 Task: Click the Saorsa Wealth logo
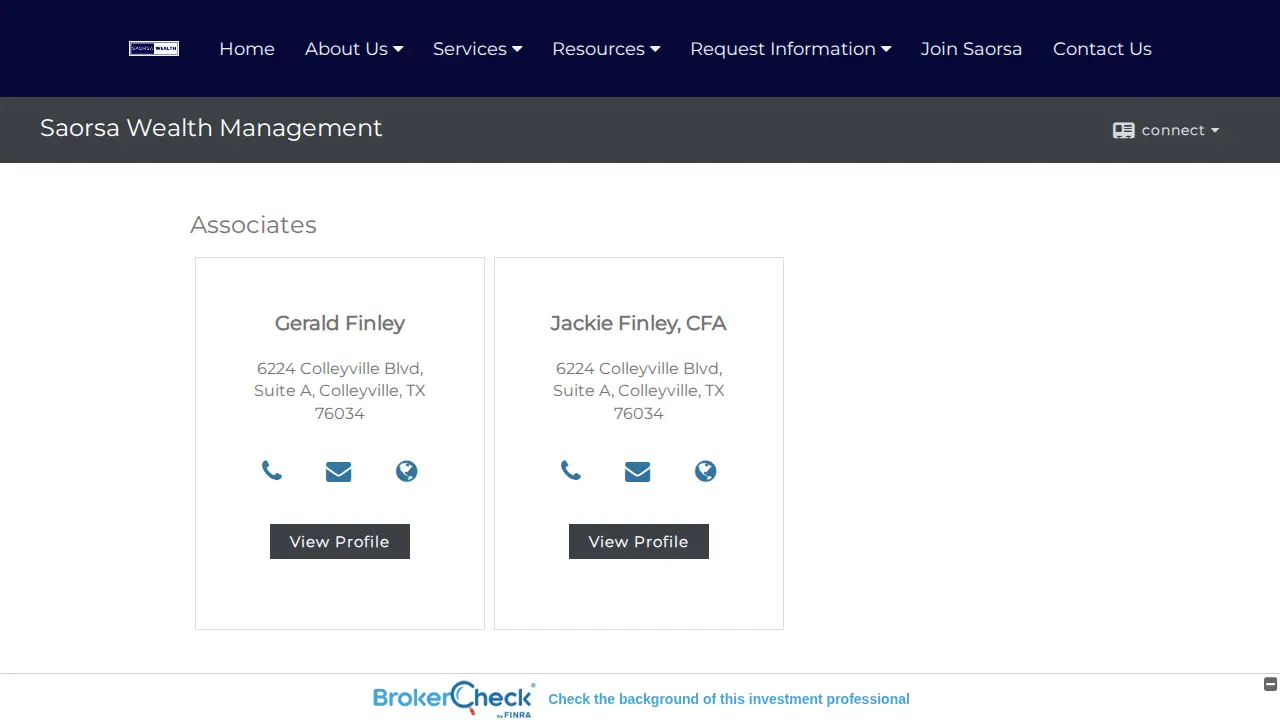coord(154,48)
